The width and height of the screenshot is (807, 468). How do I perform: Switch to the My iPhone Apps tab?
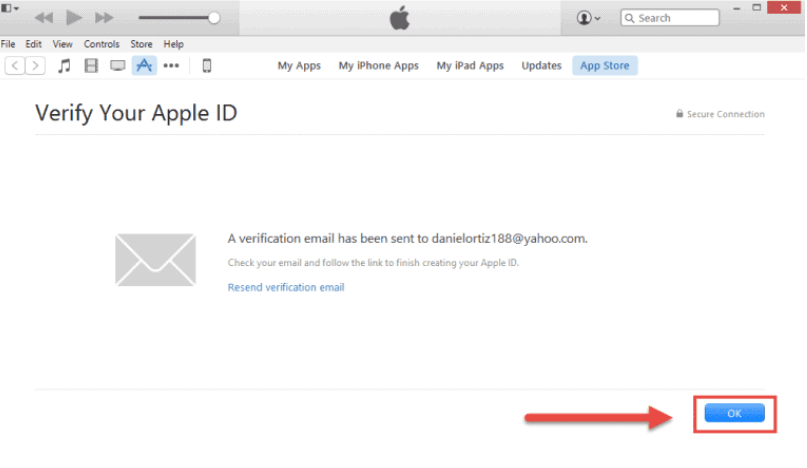(x=378, y=66)
